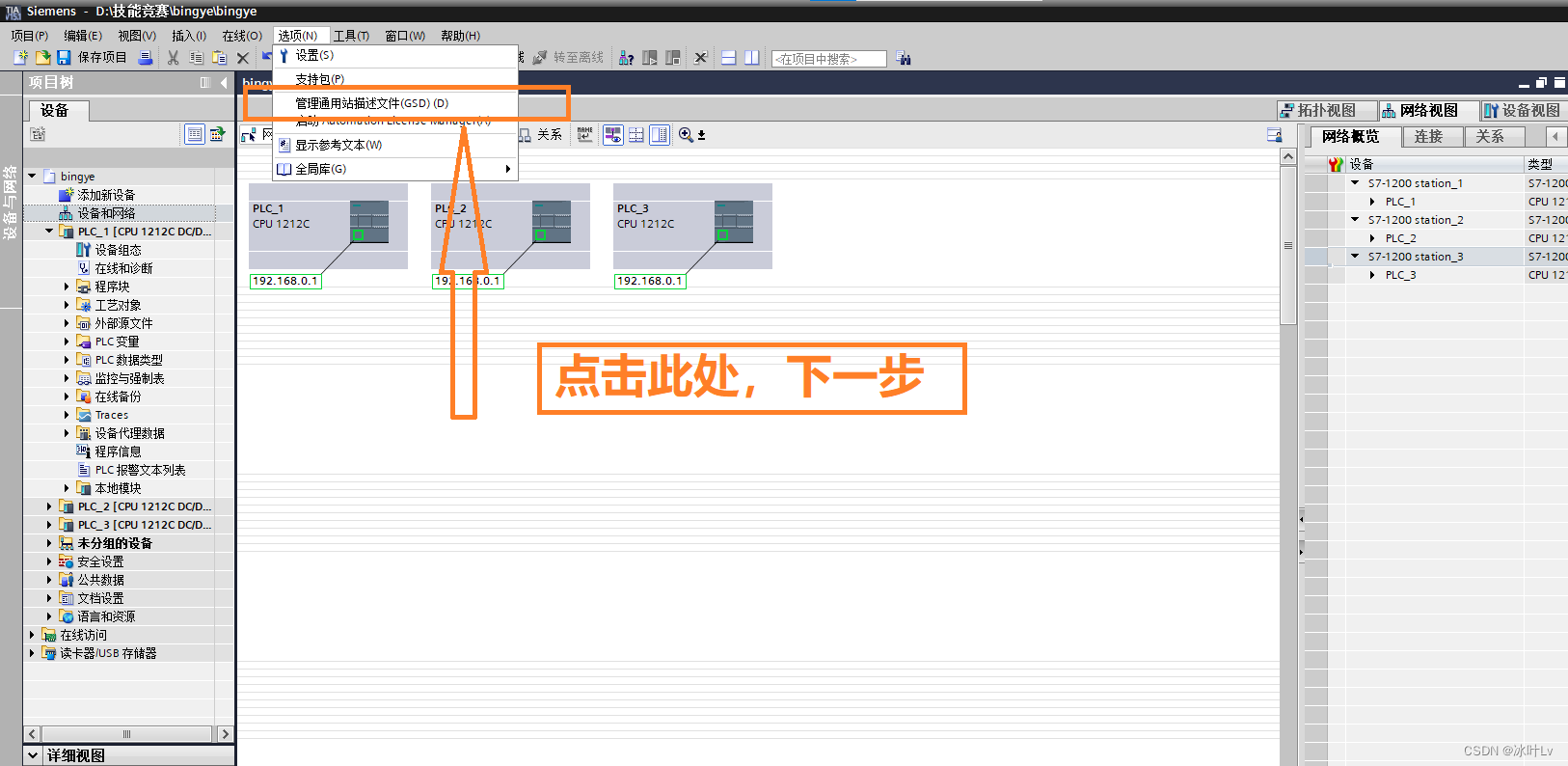This screenshot has width=1568, height=766.
Task: Click the split editor horizontally icon
Action: (729, 58)
